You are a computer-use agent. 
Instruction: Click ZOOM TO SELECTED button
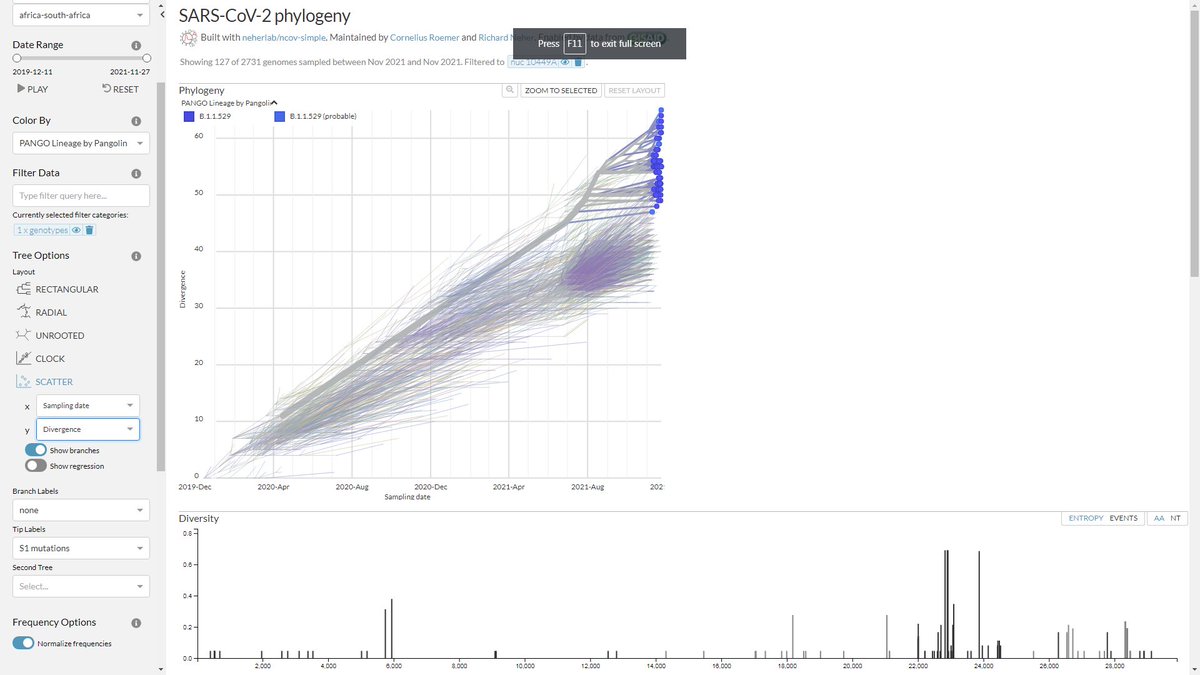[561, 90]
